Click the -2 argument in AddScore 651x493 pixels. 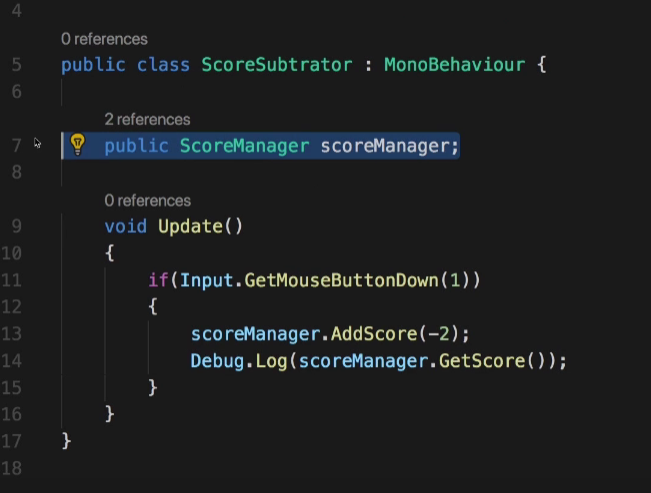tap(438, 334)
